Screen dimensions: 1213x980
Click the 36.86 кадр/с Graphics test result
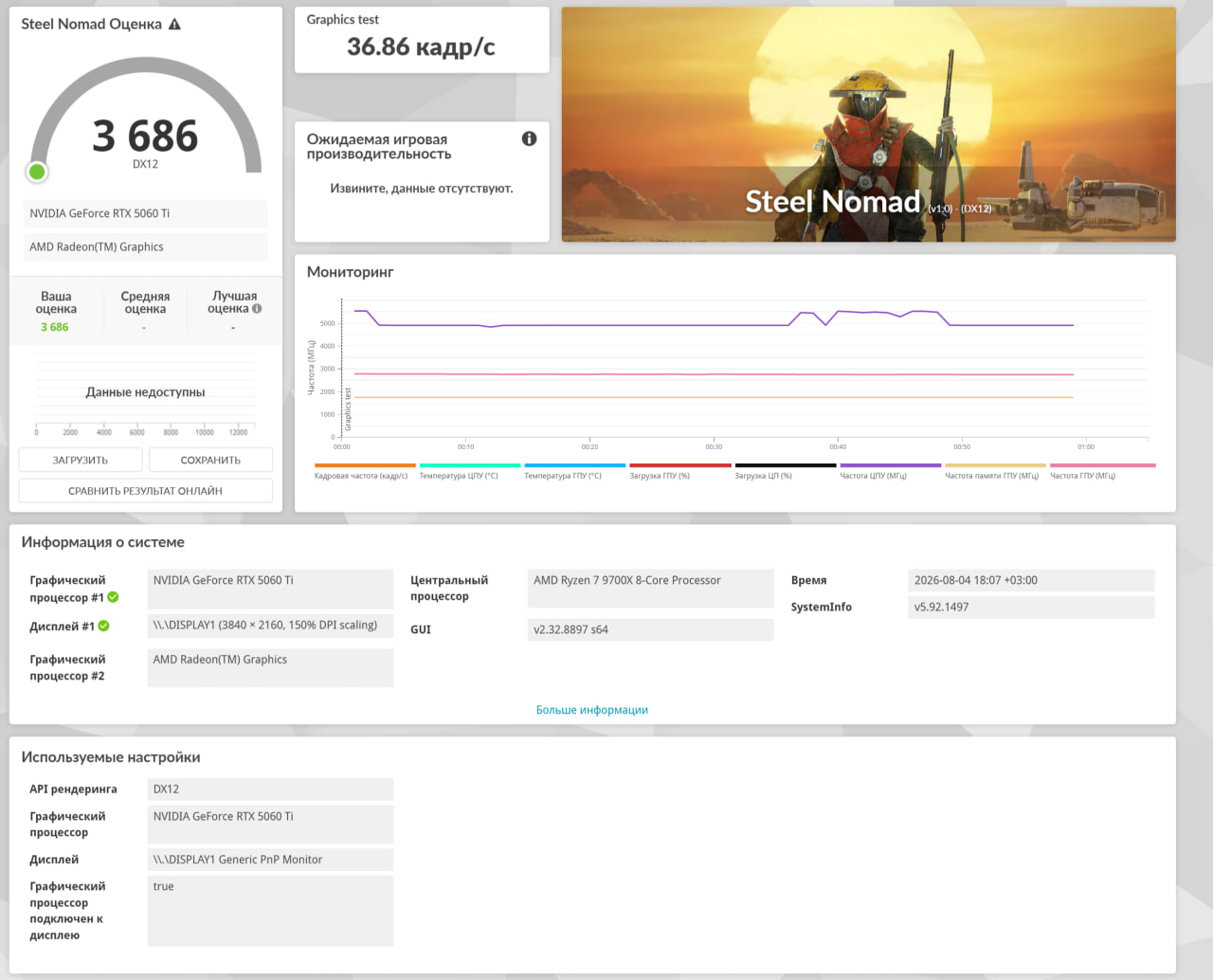(x=421, y=46)
